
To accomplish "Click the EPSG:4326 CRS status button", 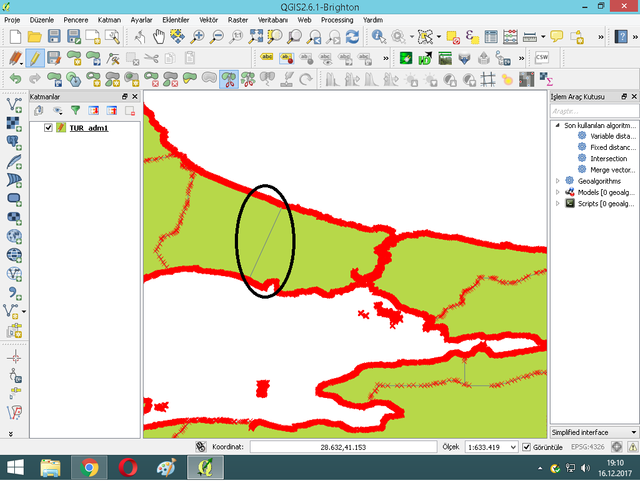I will (x=587, y=447).
